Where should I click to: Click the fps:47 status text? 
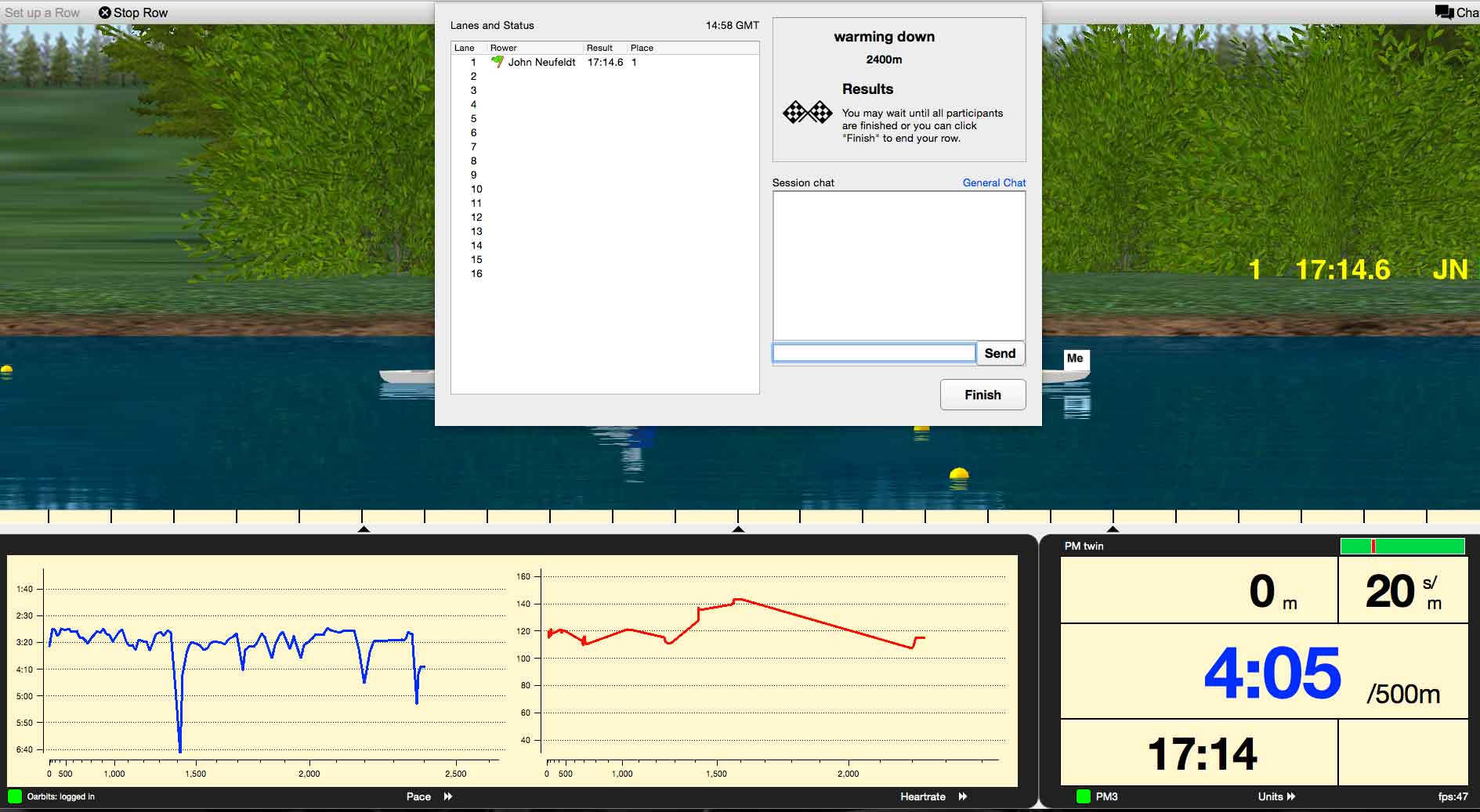pyautogui.click(x=1453, y=796)
